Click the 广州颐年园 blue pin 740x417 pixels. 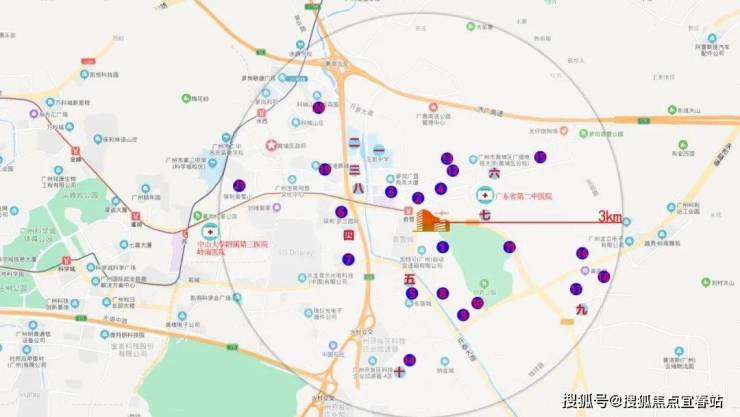(146, 189)
